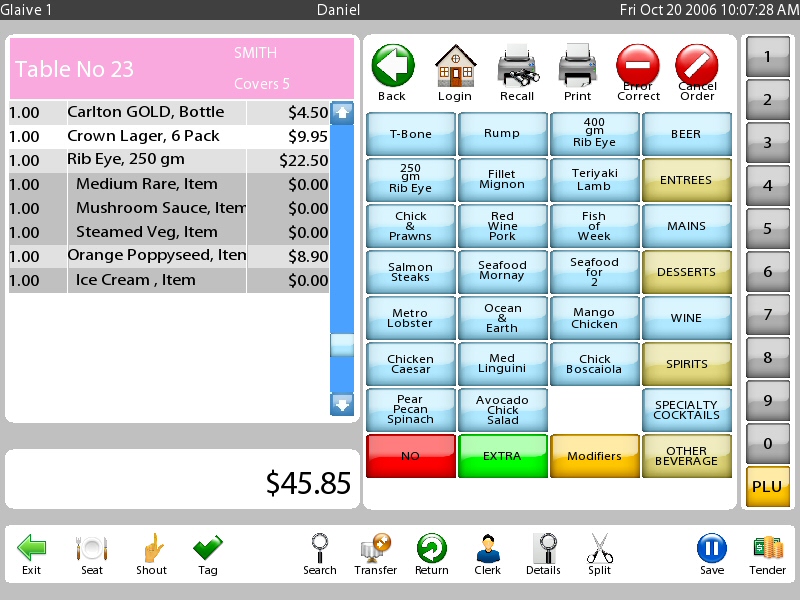Click the Tag checkmark icon
The image size is (800, 600).
[208, 548]
